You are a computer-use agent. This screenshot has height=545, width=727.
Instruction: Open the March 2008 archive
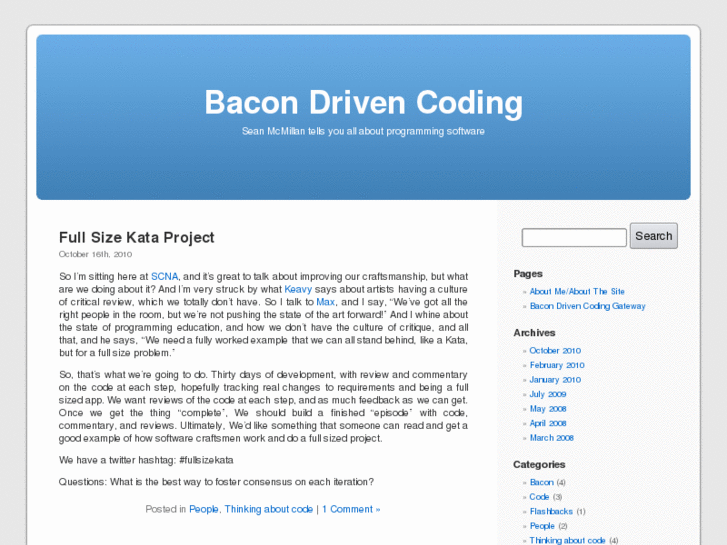tap(551, 438)
